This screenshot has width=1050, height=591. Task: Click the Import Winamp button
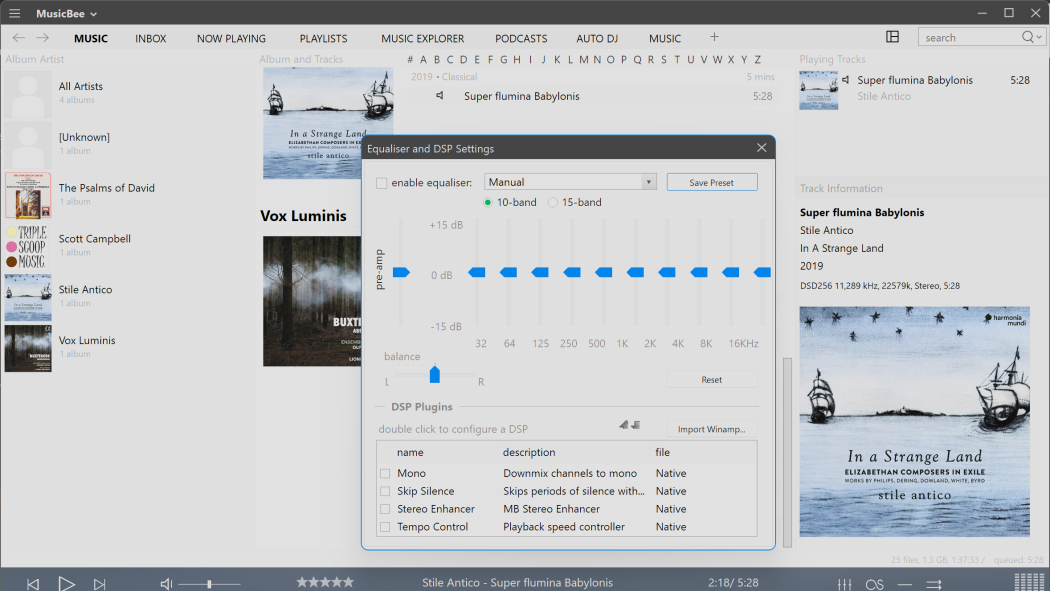point(711,429)
